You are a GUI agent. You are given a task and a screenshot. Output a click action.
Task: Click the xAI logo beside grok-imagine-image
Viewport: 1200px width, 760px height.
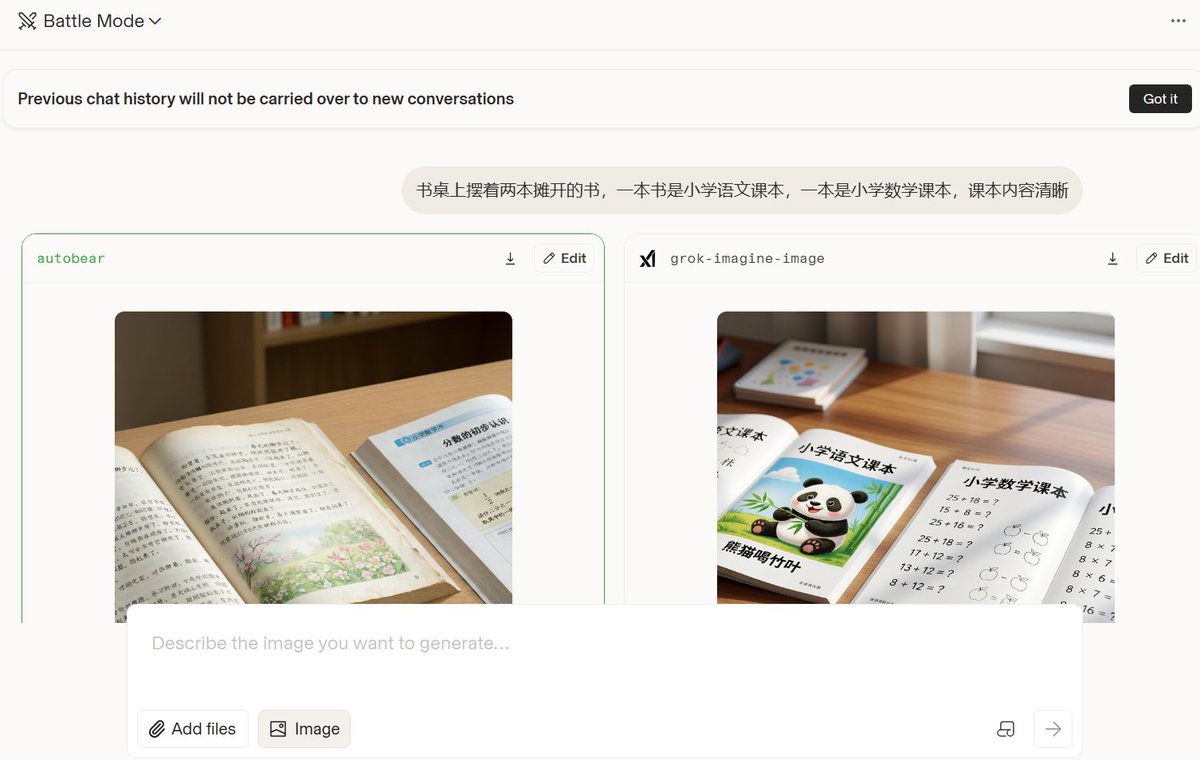coord(648,259)
